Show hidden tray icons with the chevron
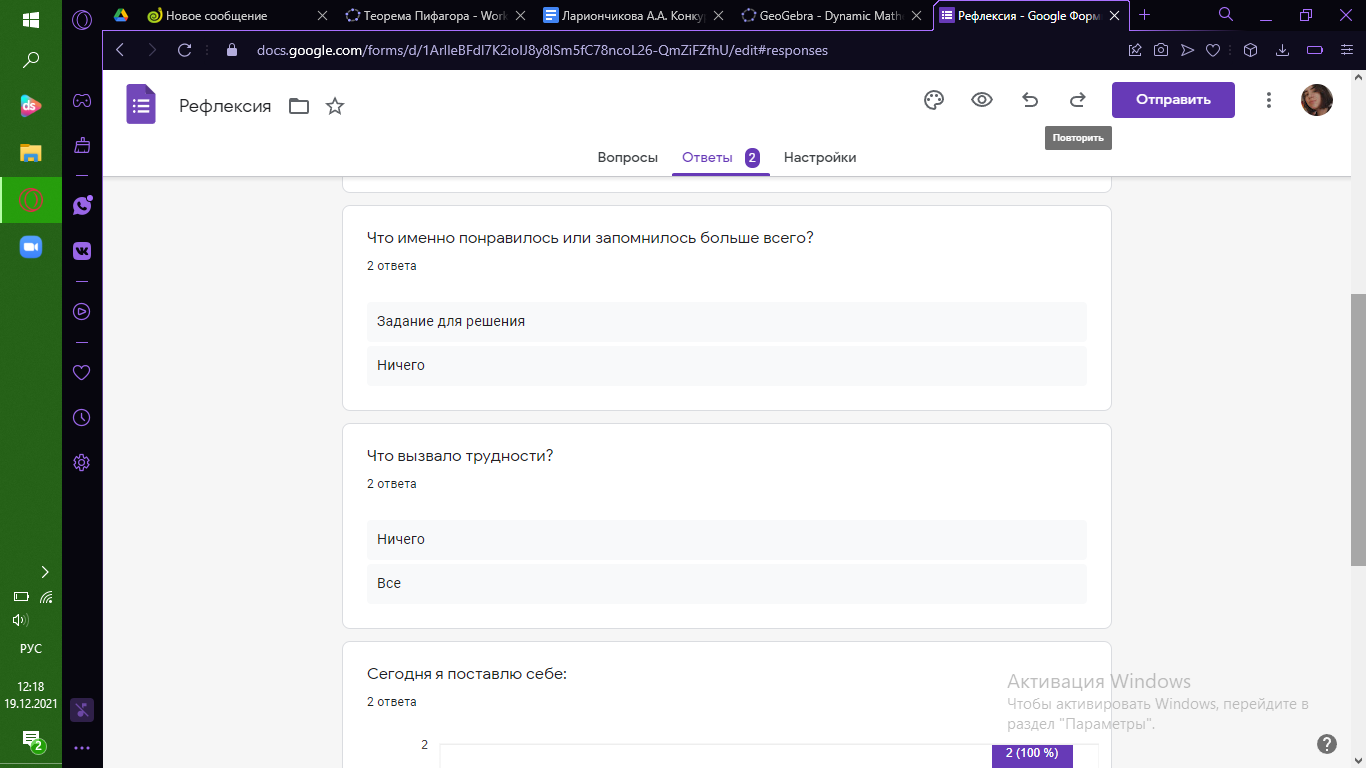 coord(45,572)
